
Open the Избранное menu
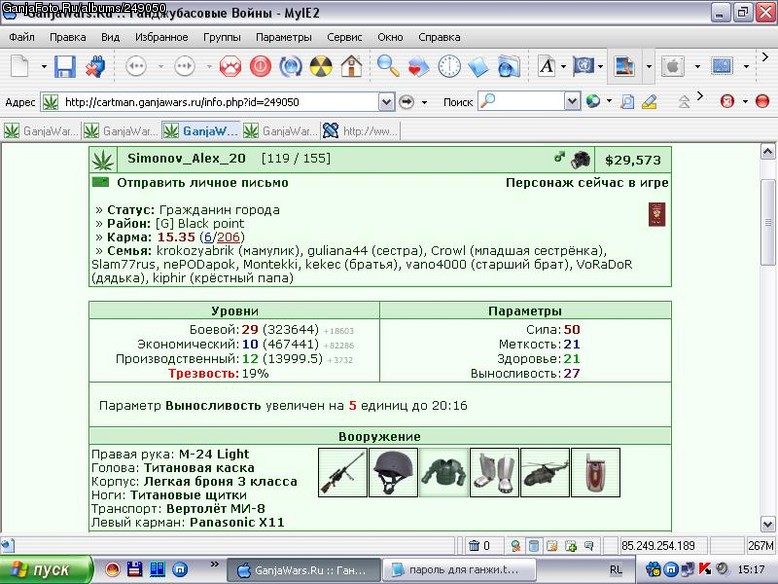point(161,37)
